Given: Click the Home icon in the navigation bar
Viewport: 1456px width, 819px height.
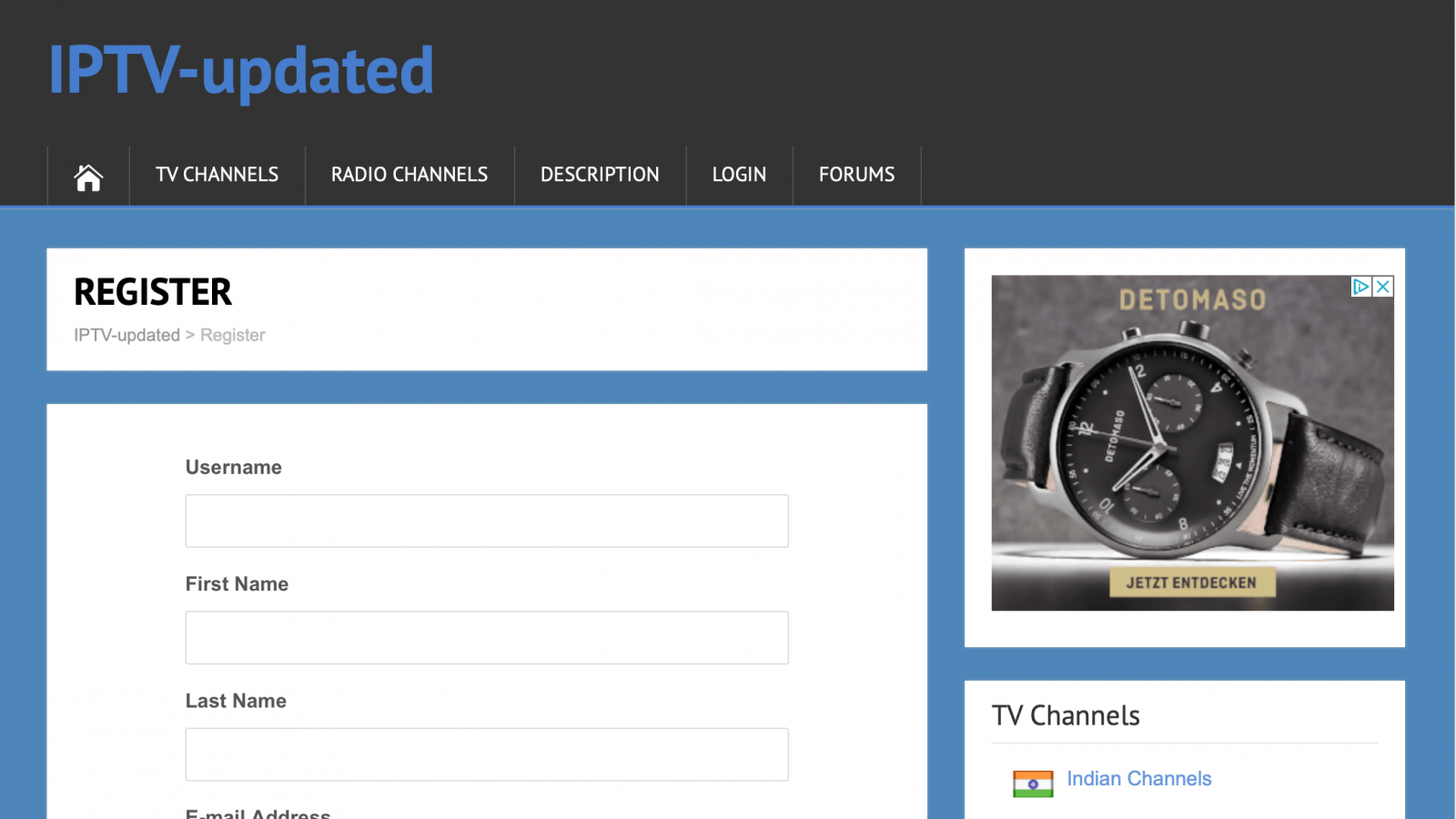Looking at the screenshot, I should (x=87, y=175).
